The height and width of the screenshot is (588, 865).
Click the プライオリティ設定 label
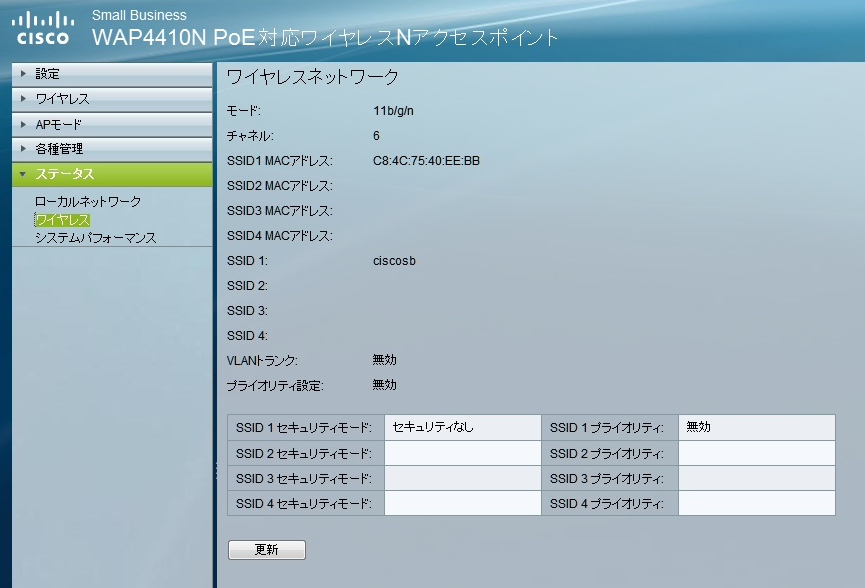point(275,386)
